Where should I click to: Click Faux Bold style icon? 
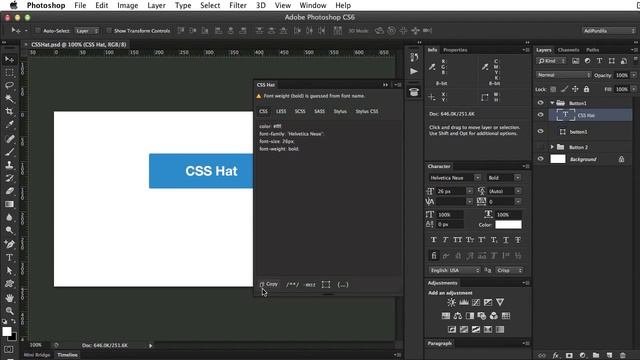click(x=433, y=240)
